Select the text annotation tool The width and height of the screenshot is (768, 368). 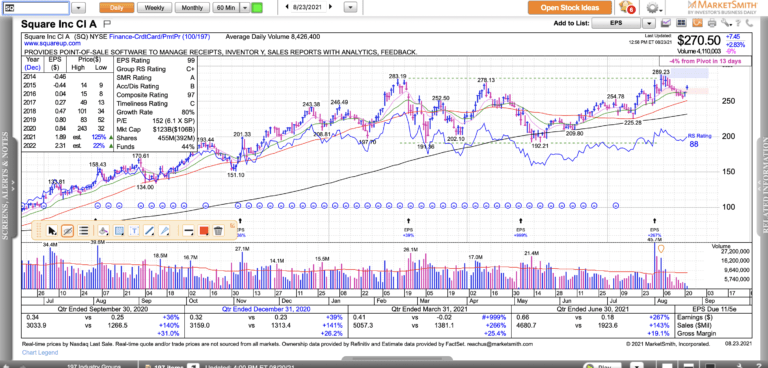tap(134, 230)
